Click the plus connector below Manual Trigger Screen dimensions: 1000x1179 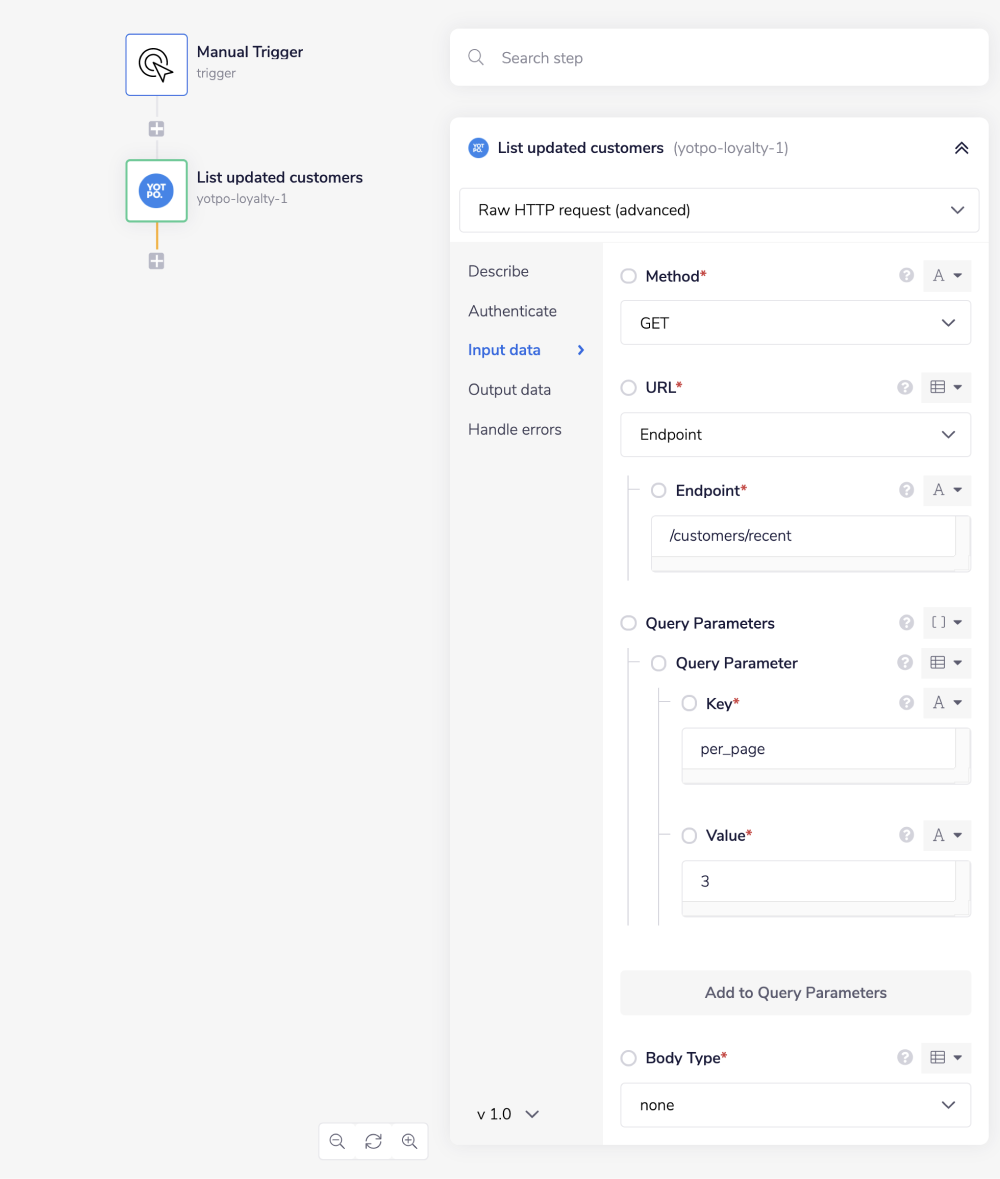click(x=156, y=129)
